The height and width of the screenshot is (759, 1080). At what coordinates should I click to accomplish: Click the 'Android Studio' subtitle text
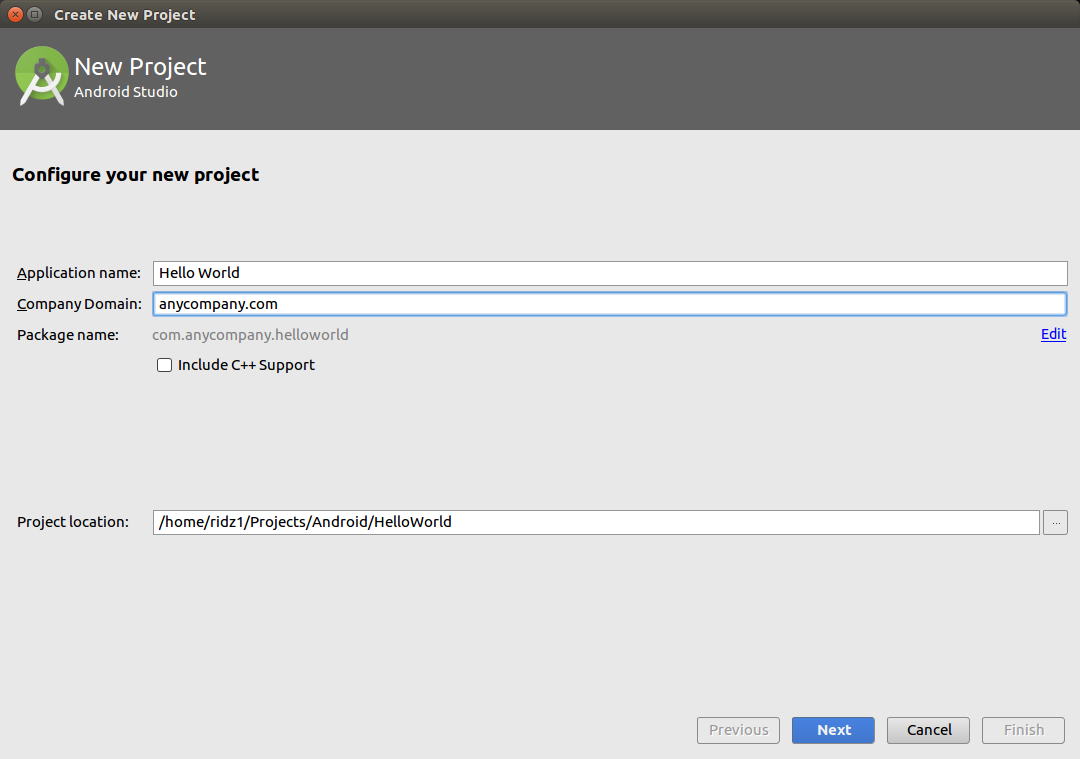click(x=126, y=92)
